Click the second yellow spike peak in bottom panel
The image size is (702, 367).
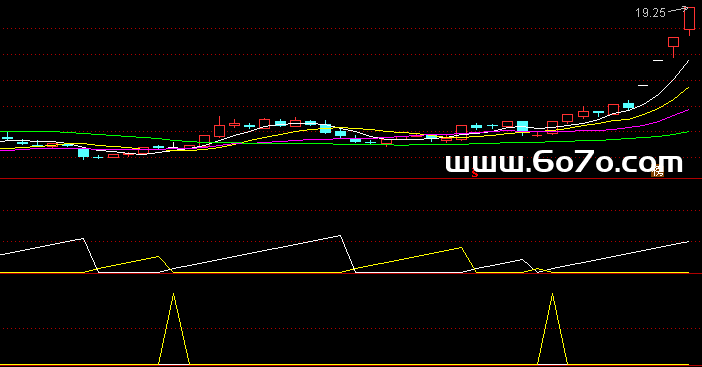[552, 294]
